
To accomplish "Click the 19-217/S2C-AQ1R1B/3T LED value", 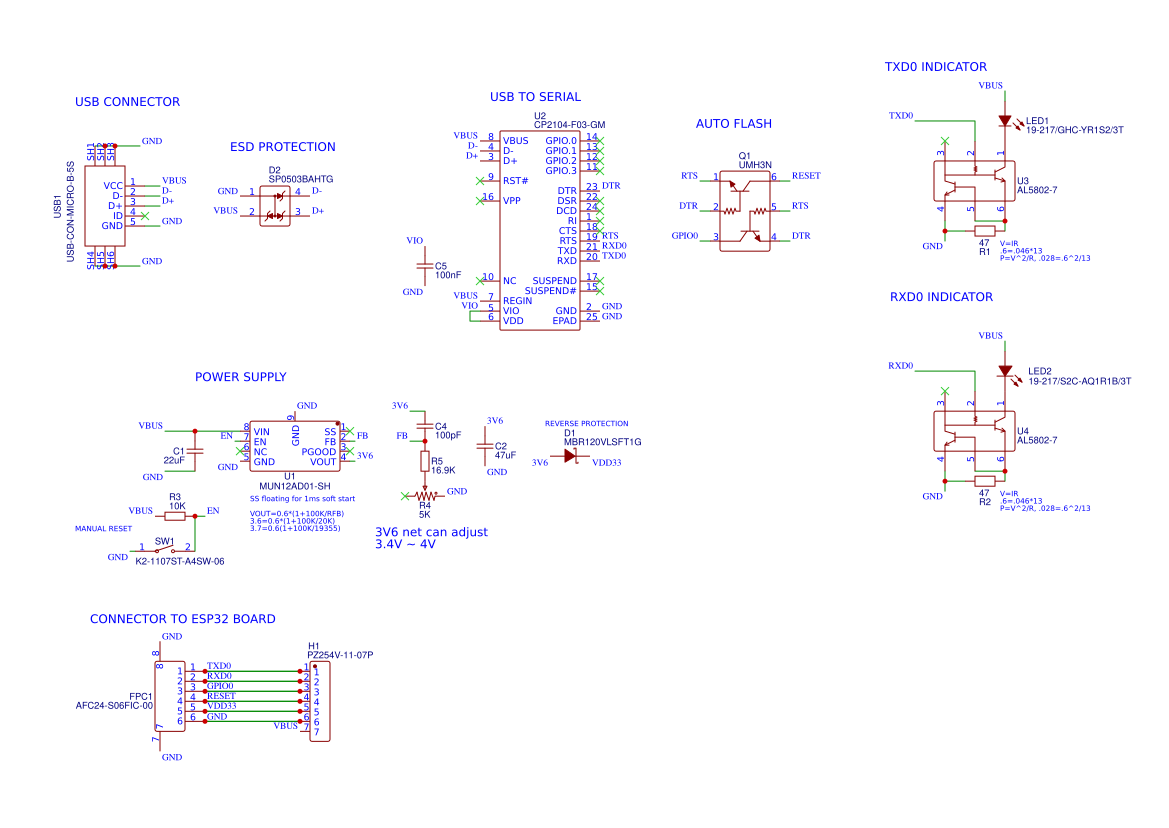I will [x=1080, y=382].
